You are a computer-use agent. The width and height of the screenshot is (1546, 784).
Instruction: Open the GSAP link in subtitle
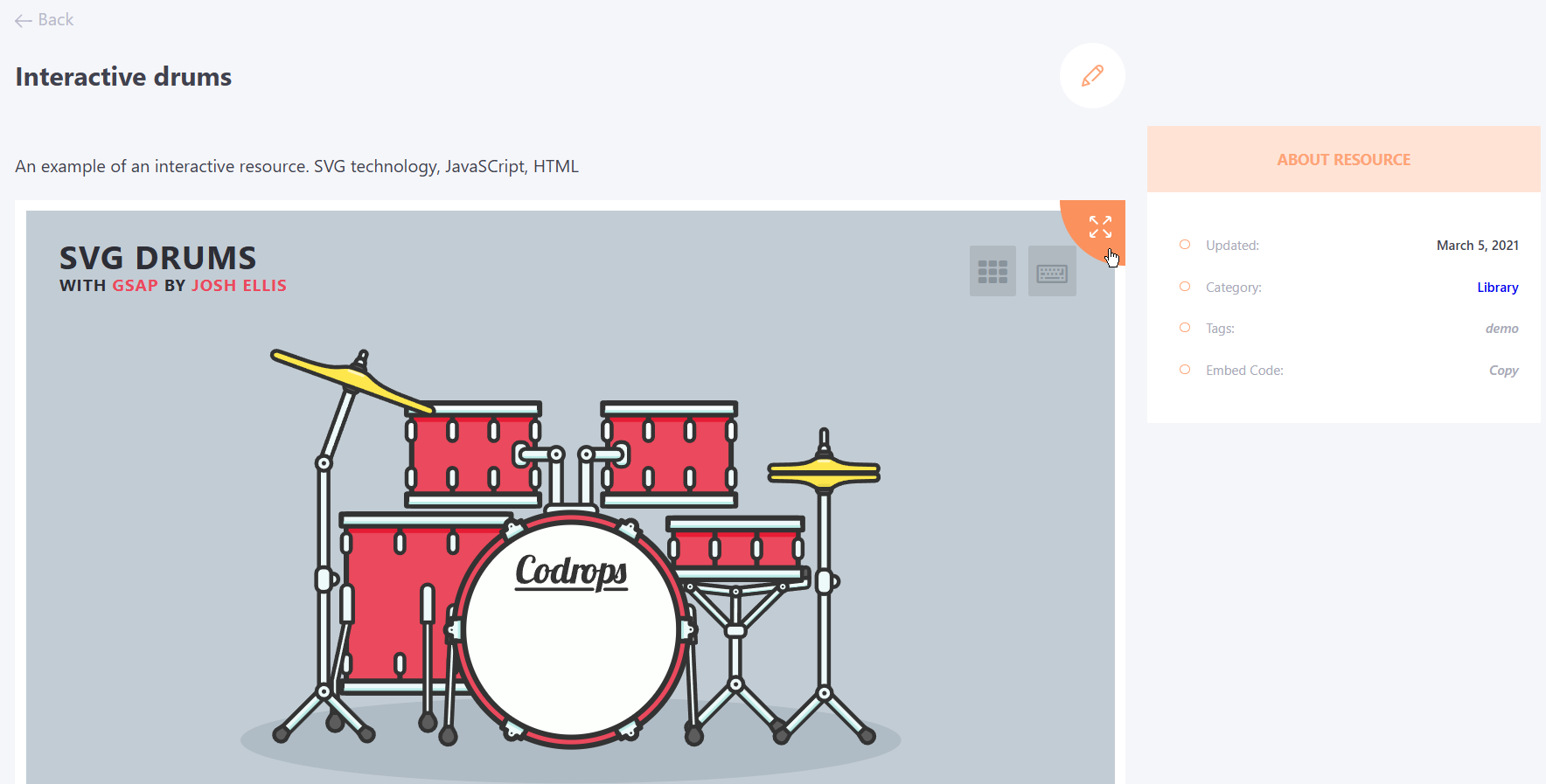pyautogui.click(x=135, y=286)
